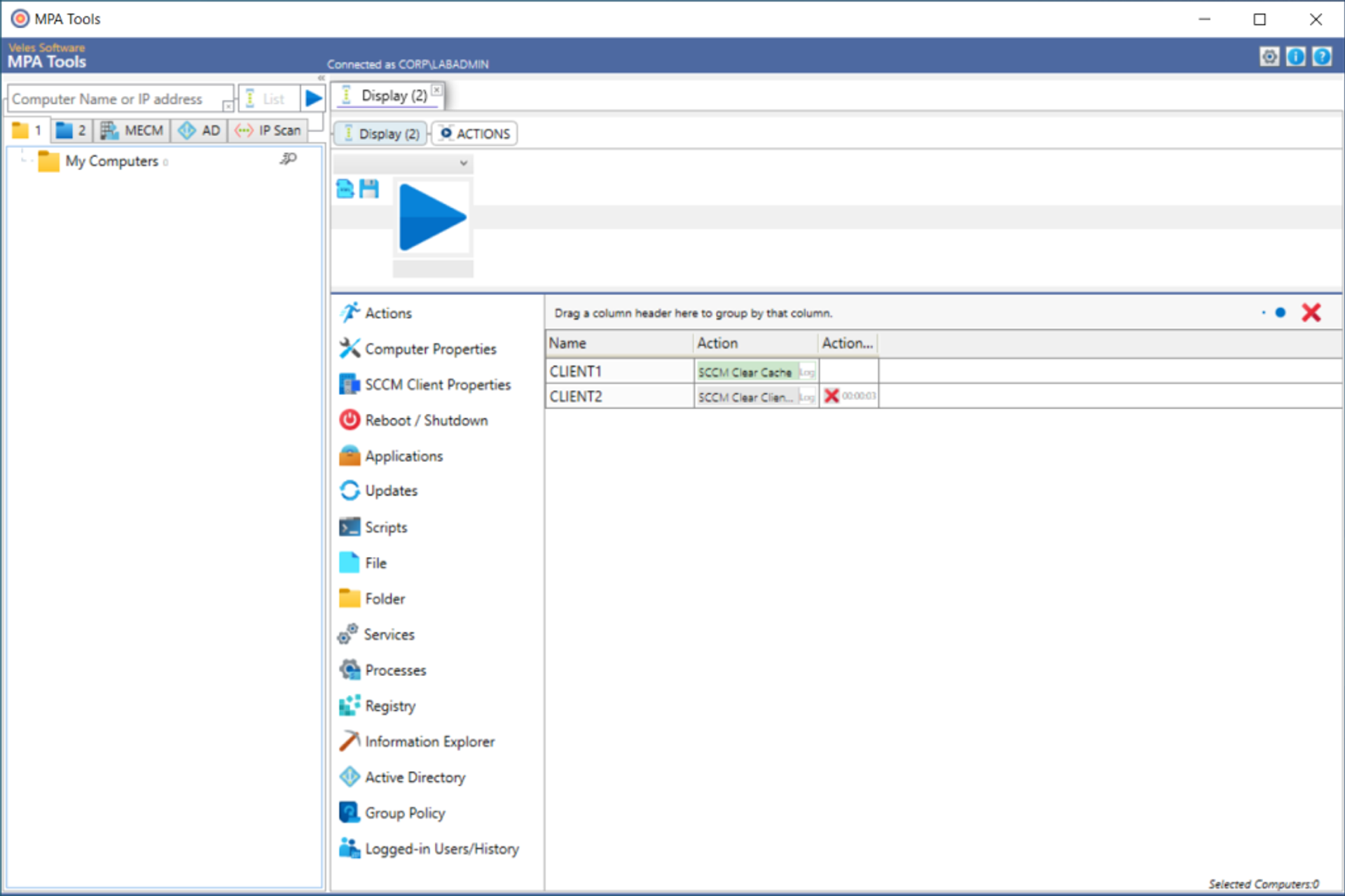Image resolution: width=1345 pixels, height=896 pixels.
Task: Select Reboot / Shutdown actions
Action: 414,420
